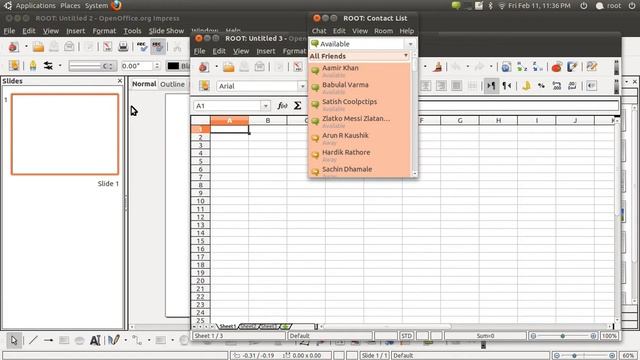This screenshot has width=640, height=360.
Task: Close the Slides panel
Action: click(120, 81)
